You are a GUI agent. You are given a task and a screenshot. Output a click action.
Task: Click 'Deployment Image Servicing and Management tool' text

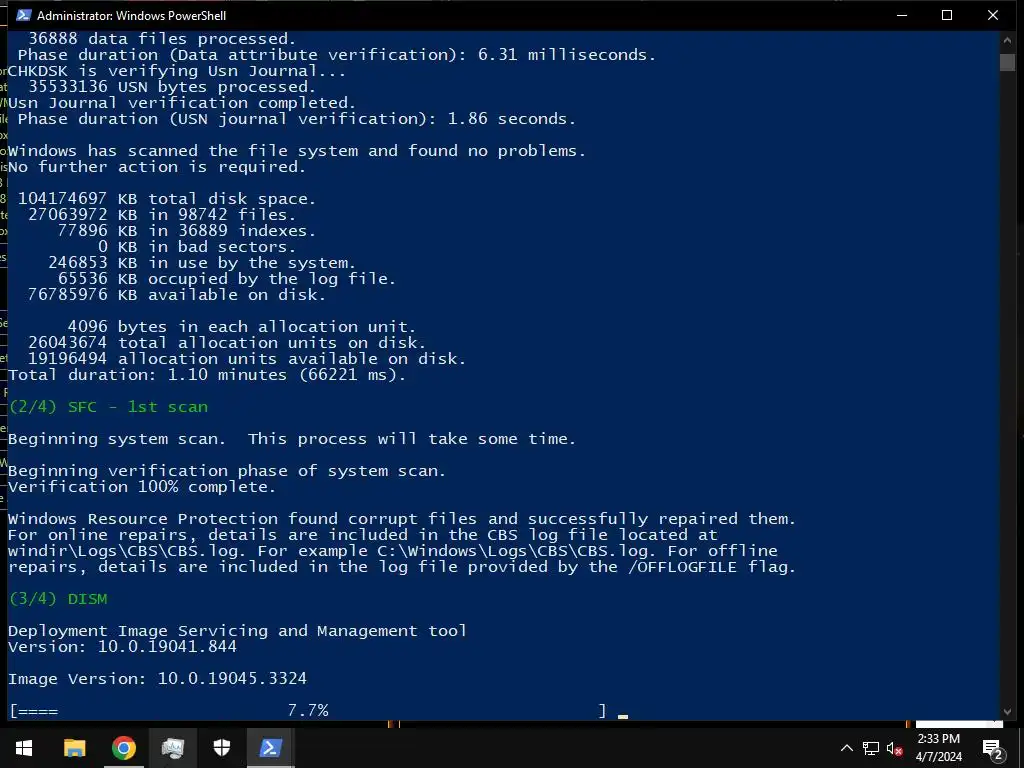pos(238,631)
